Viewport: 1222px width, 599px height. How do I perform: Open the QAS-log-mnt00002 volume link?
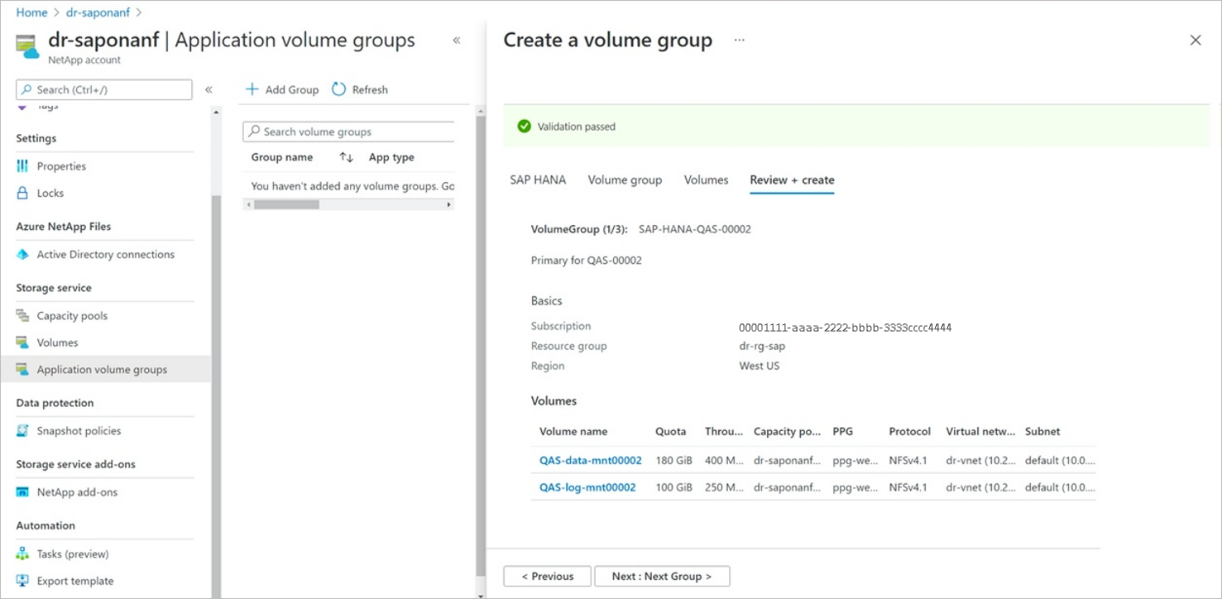587,487
